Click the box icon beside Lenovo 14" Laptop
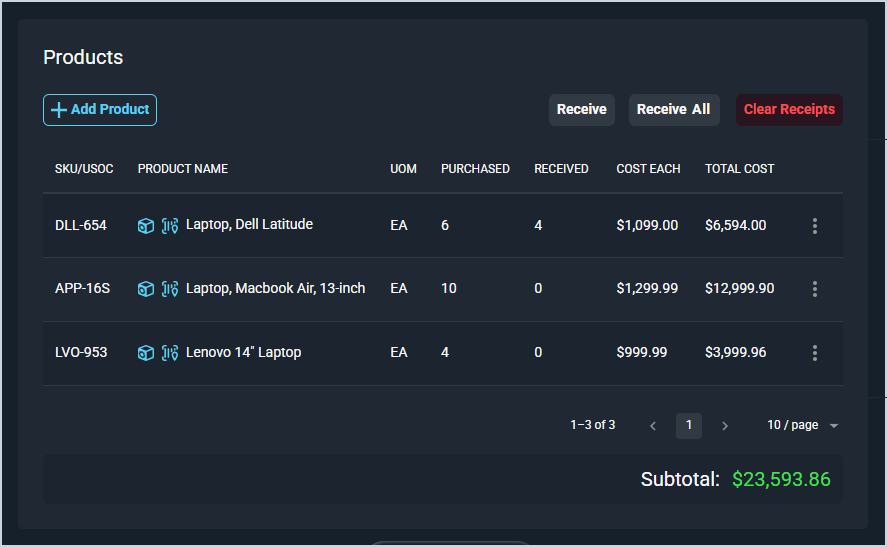This screenshot has width=887, height=547. point(146,353)
